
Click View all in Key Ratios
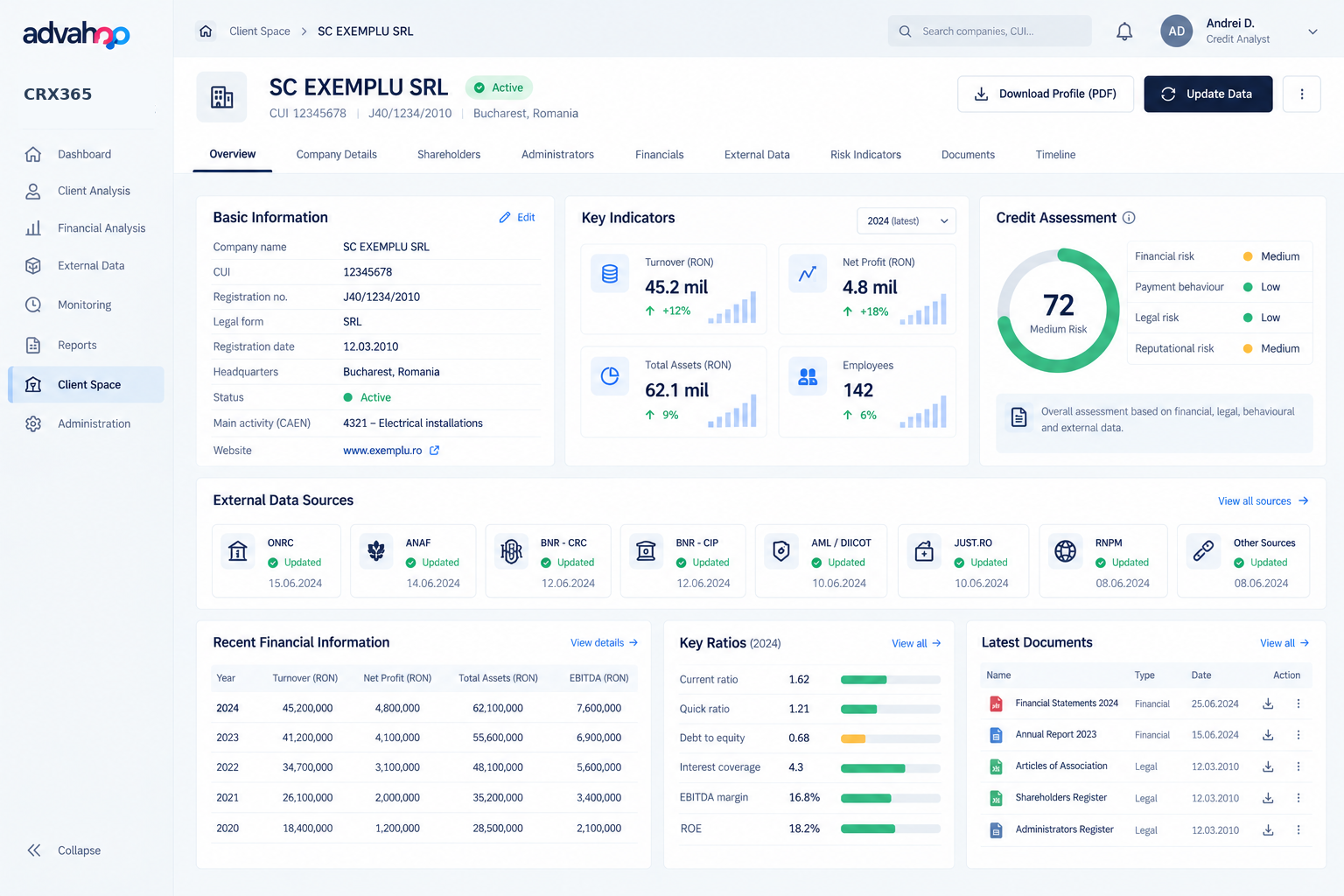917,643
